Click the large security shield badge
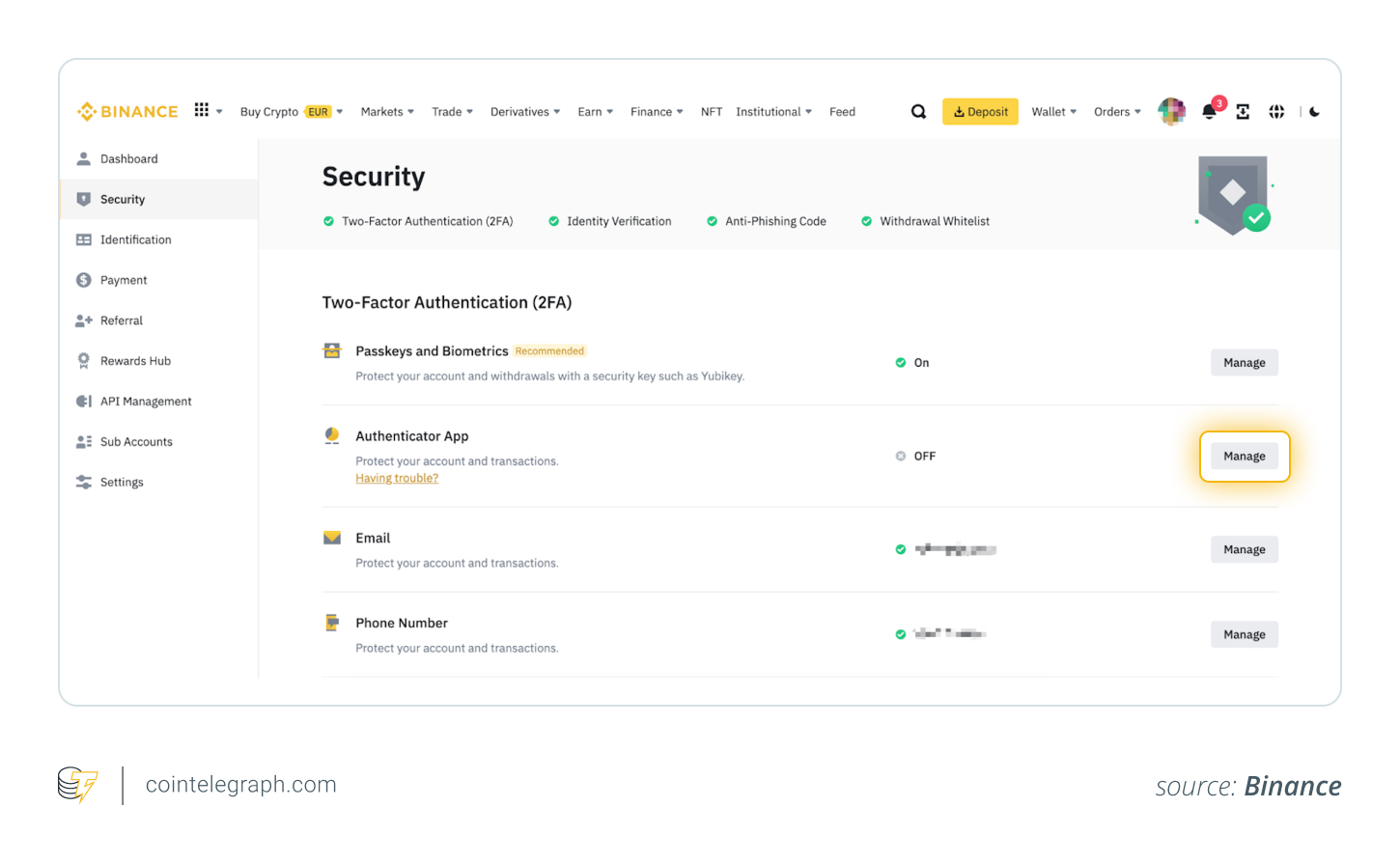The height and width of the screenshot is (863, 1400). pos(1235,195)
